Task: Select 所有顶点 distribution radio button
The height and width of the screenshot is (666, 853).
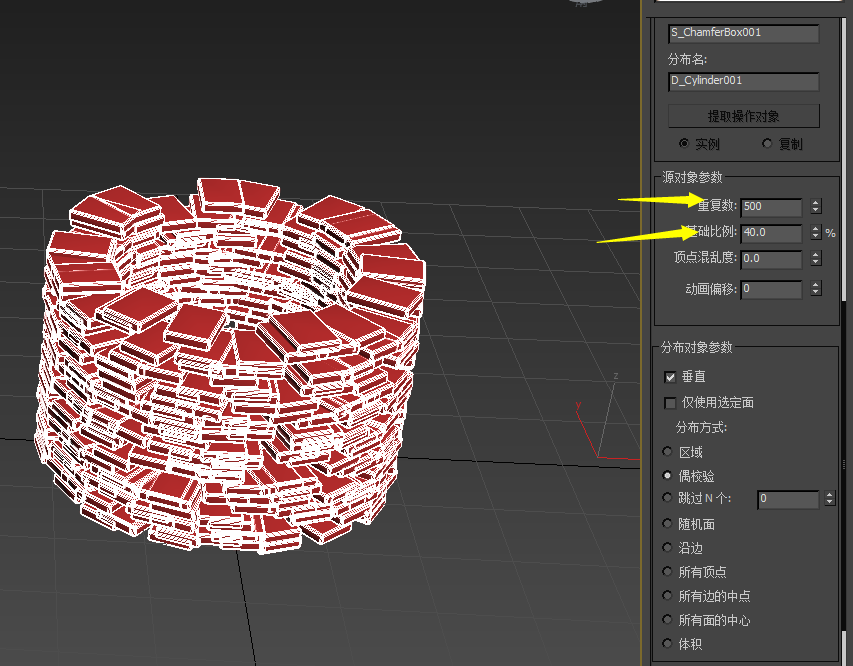Action: (x=668, y=571)
